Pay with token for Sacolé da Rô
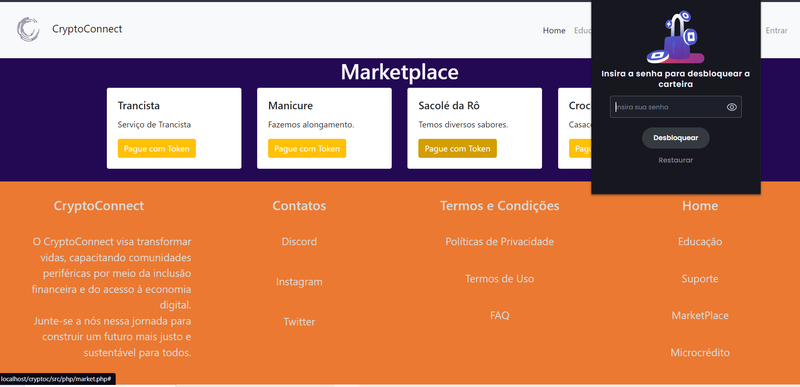Screen dimensions: 800x387 coord(458,148)
